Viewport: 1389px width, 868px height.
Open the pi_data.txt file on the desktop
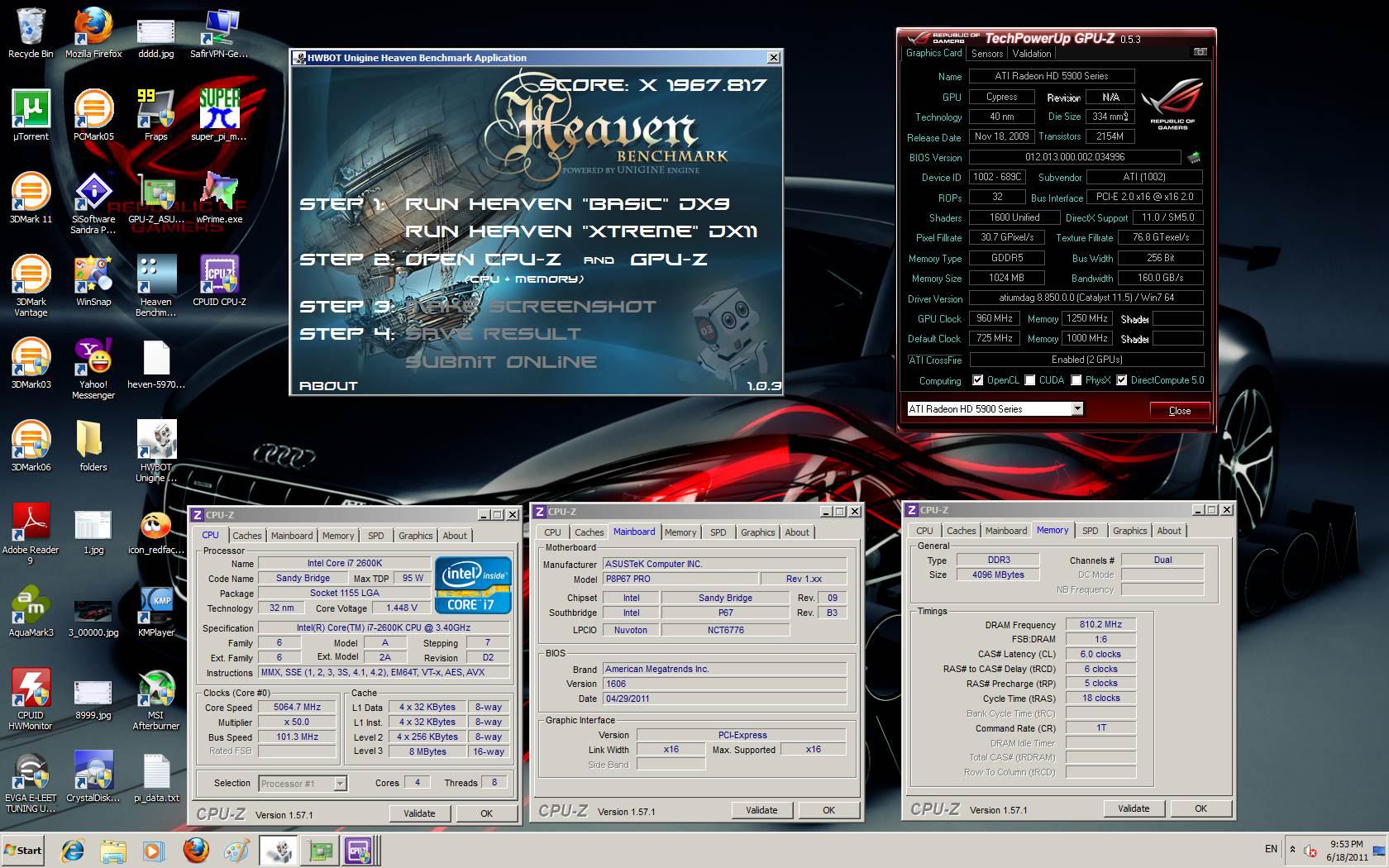[156, 777]
